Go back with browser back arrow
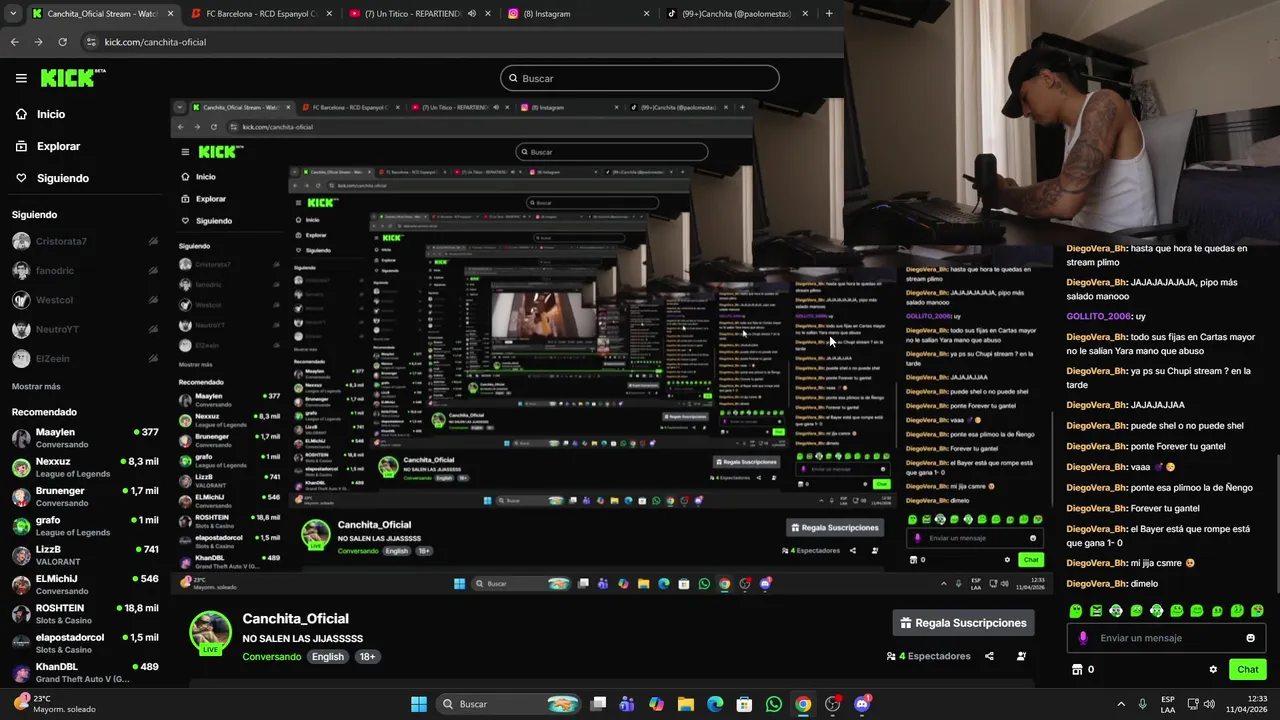The height and width of the screenshot is (720, 1280). [x=14, y=42]
